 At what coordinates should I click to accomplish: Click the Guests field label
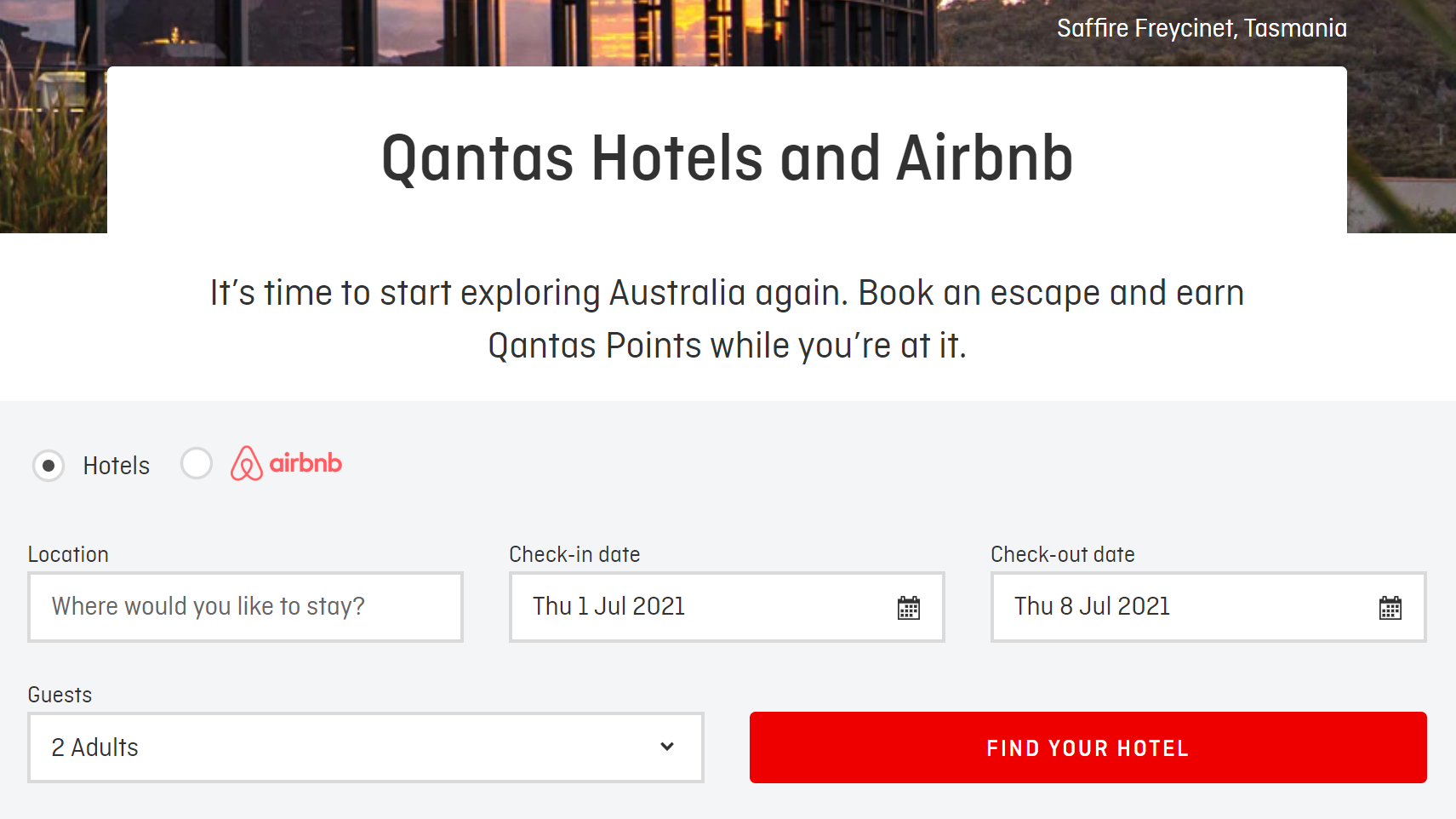click(x=60, y=695)
